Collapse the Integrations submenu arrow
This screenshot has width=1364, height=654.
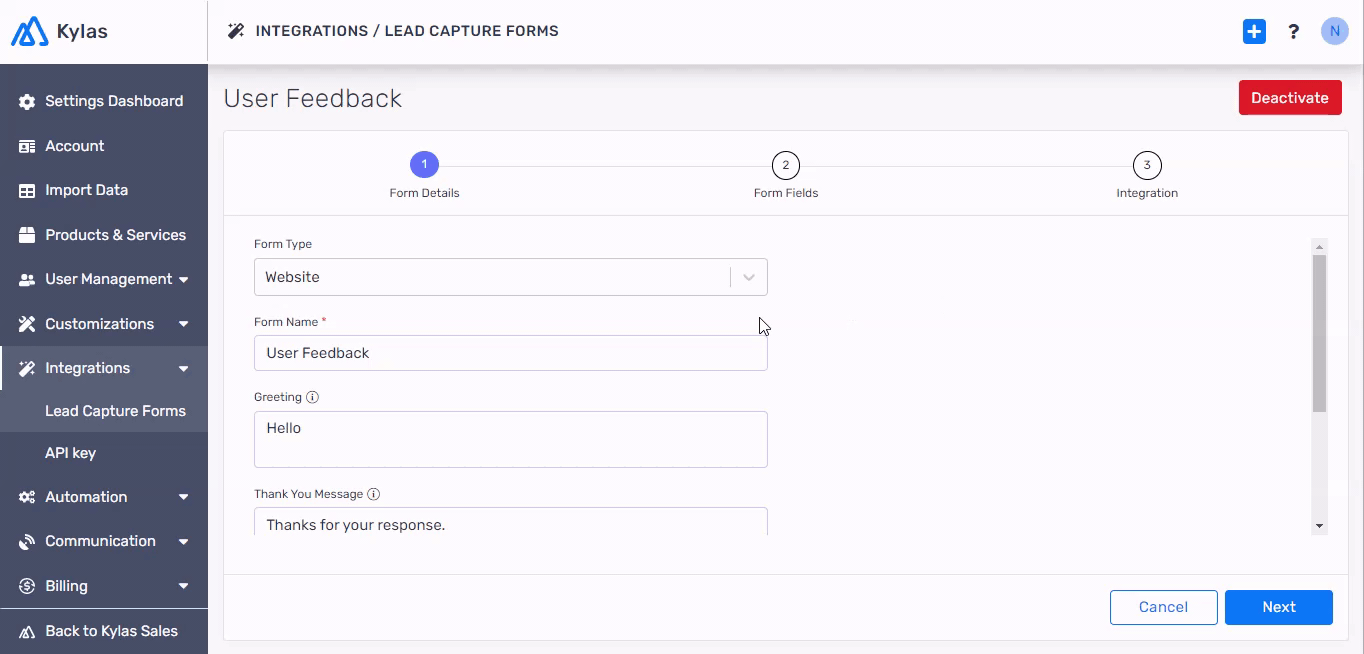(x=183, y=368)
